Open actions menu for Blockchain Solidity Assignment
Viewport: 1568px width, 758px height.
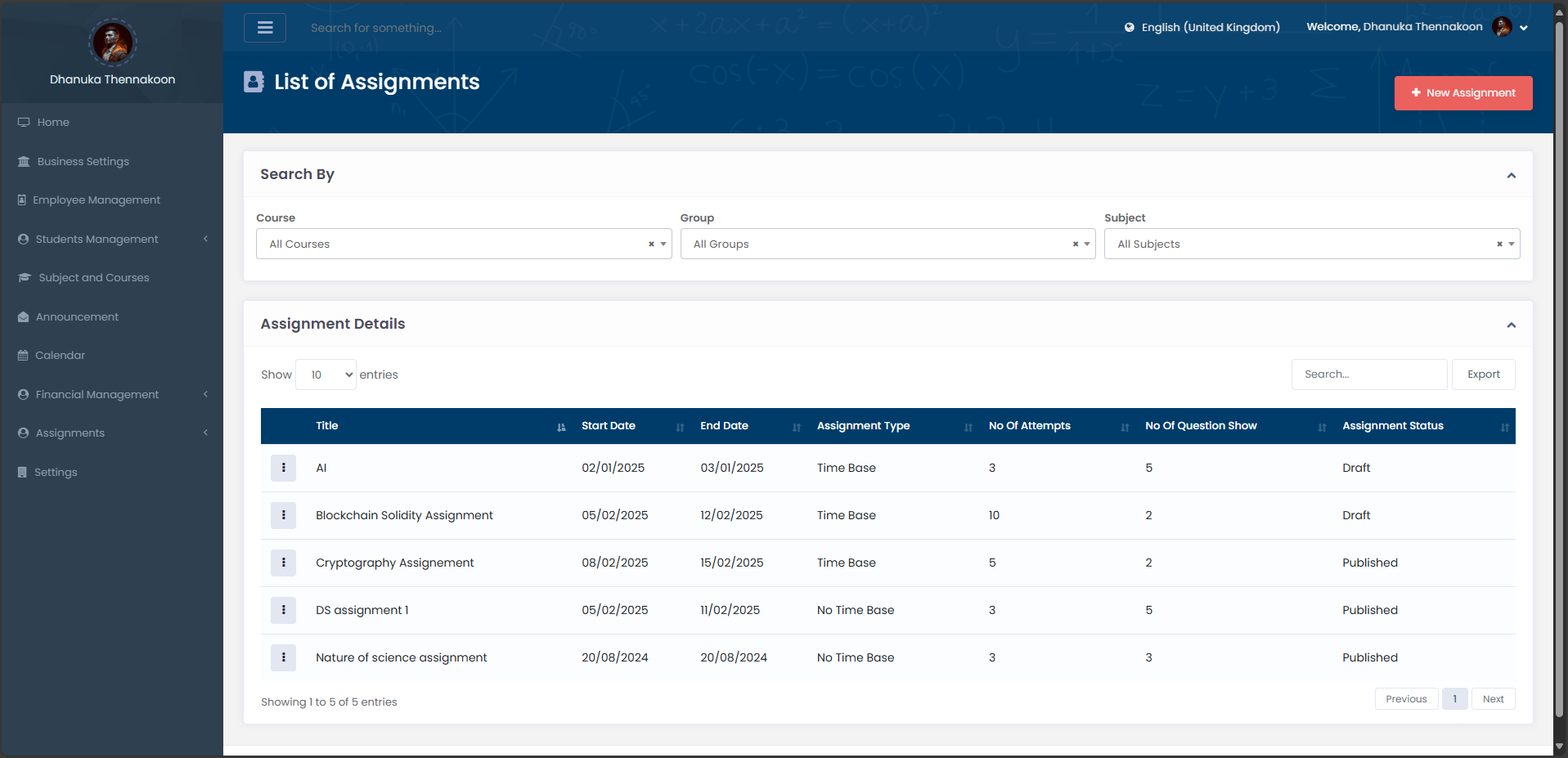[x=283, y=515]
